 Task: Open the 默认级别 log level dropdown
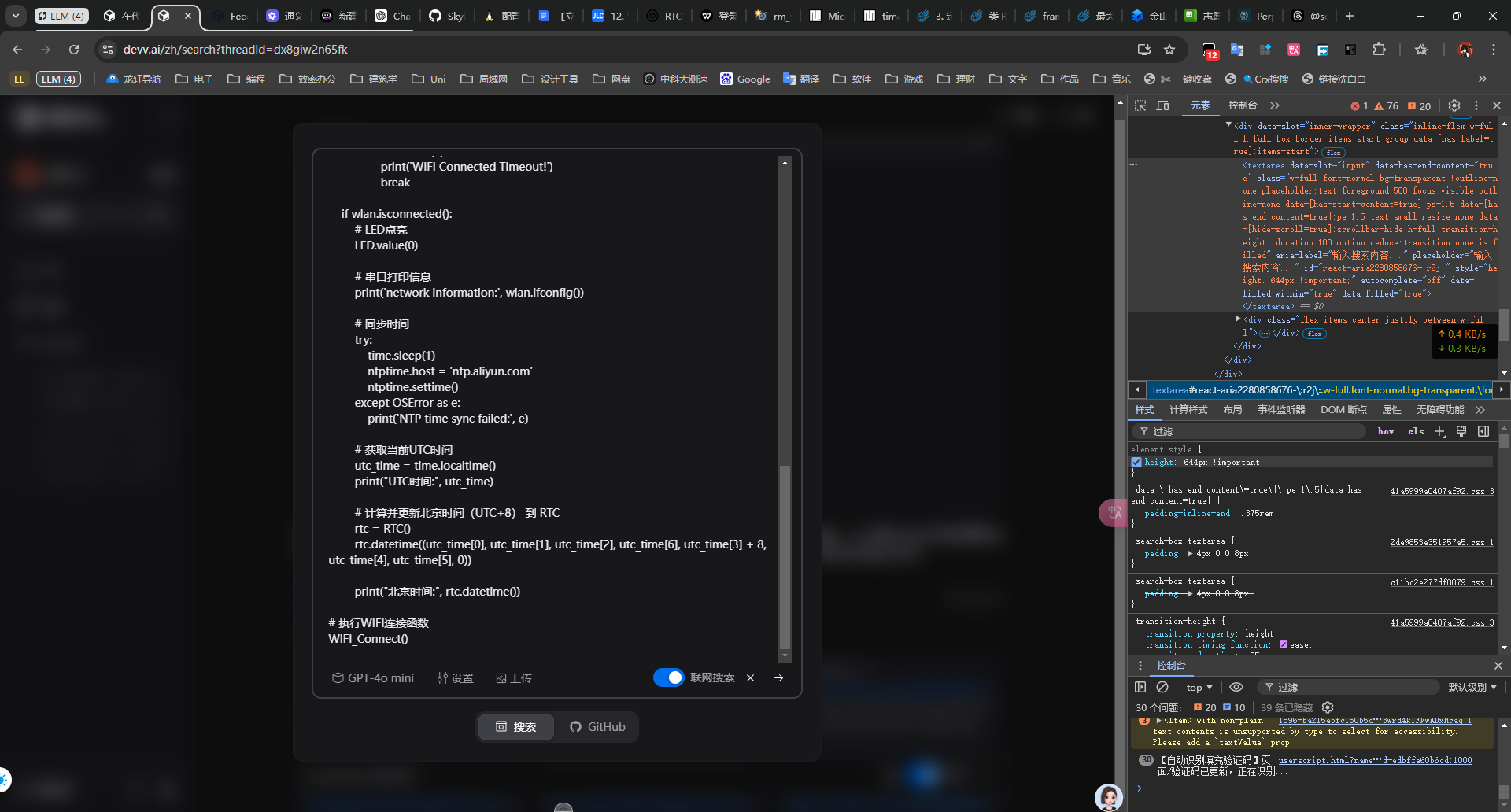pyautogui.click(x=1472, y=687)
